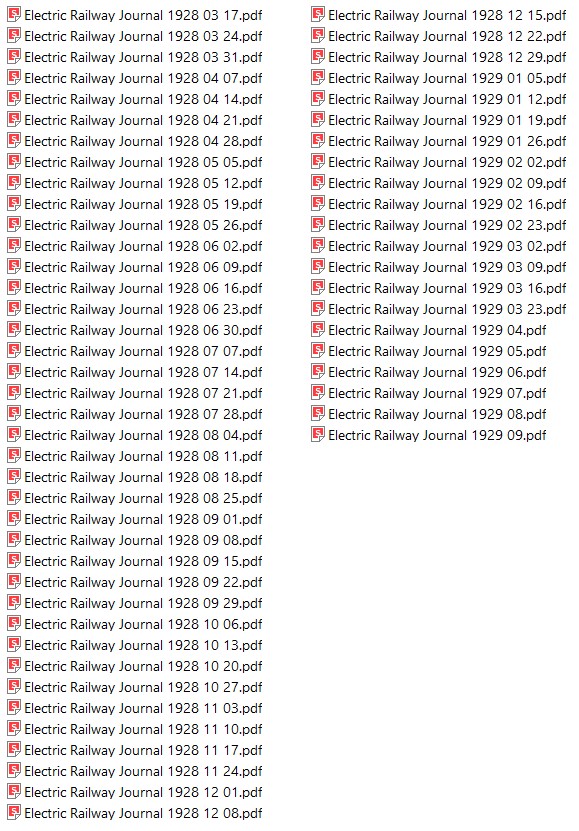
Task: Select file Electric Railway Journal 1928 12 29.pdf
Action: 439,57
